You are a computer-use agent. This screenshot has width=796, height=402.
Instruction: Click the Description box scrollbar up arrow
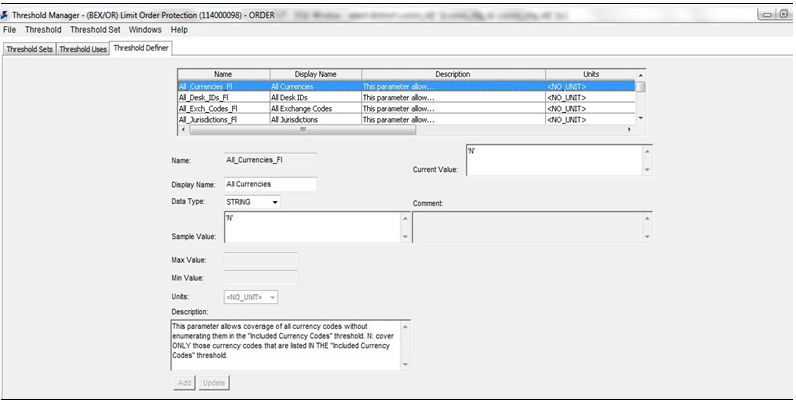[x=405, y=326]
